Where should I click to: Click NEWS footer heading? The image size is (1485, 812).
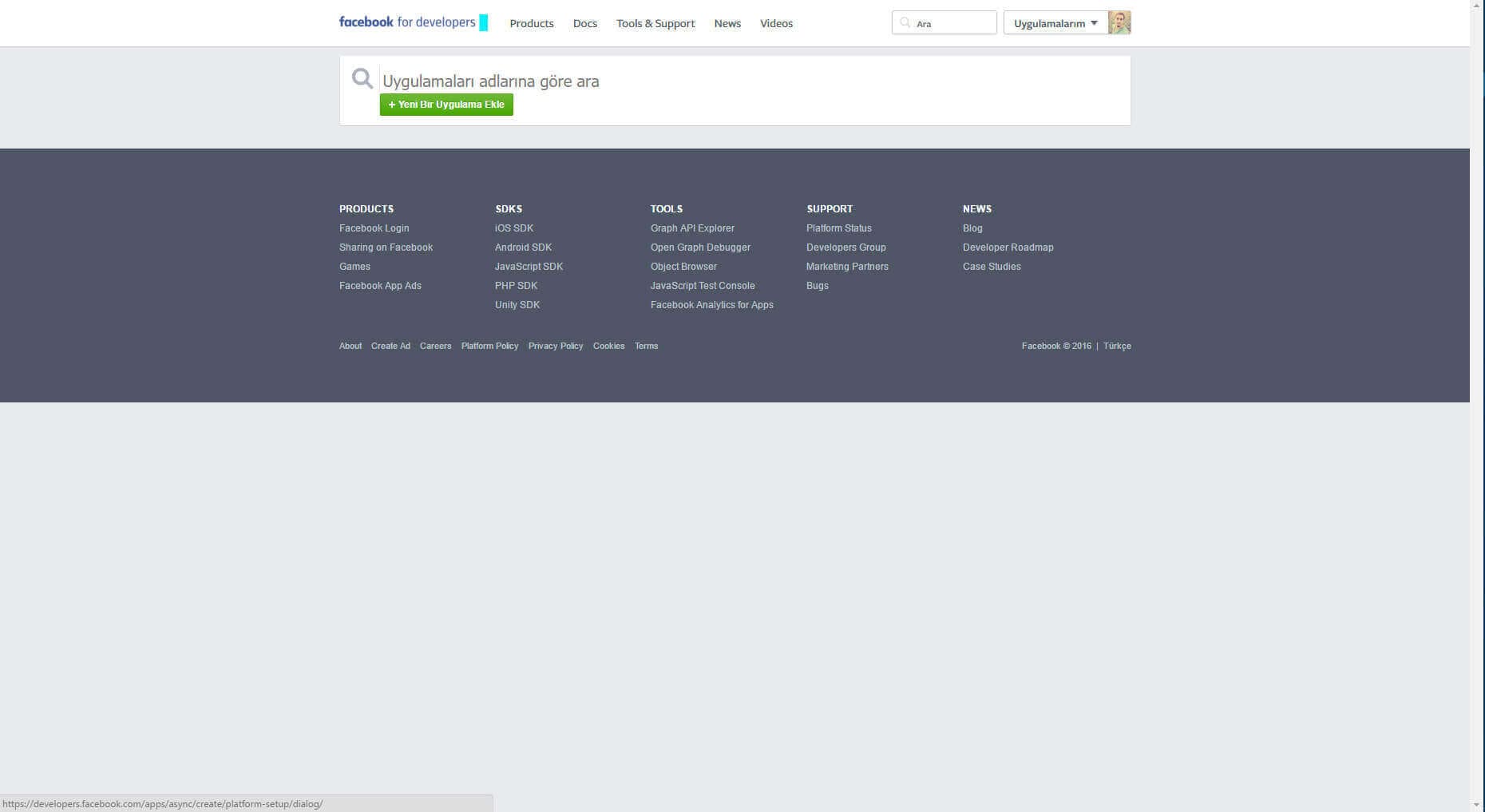(977, 209)
